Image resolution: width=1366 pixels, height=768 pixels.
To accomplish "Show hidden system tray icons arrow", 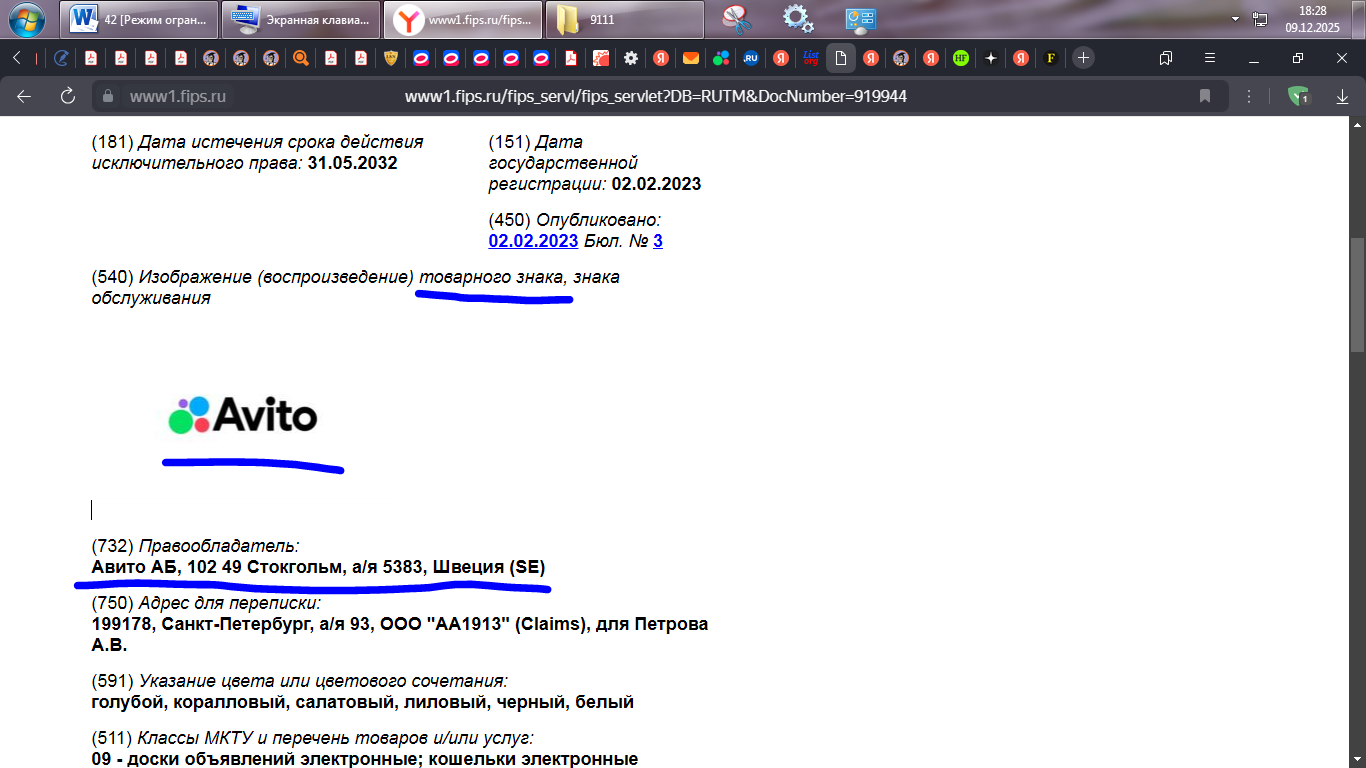I will [1235, 19].
